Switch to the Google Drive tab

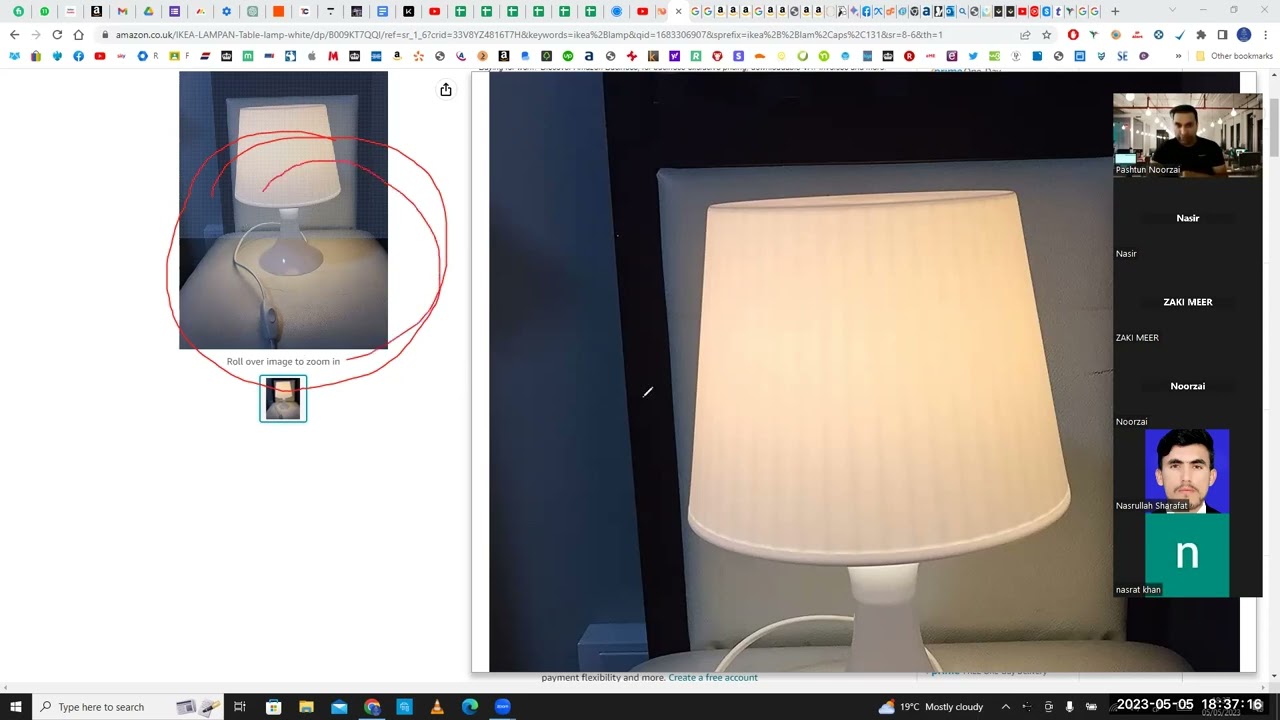click(148, 11)
